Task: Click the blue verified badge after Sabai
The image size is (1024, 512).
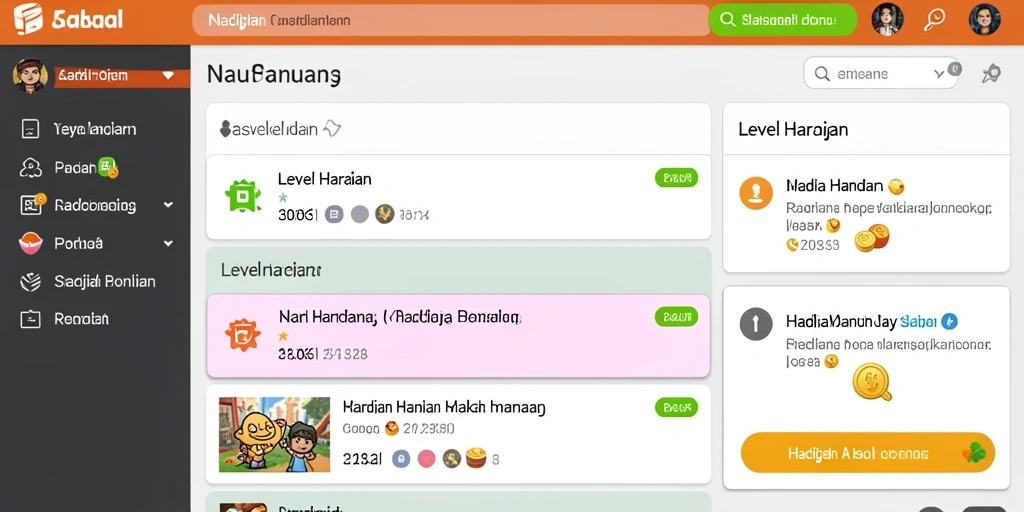Action: click(x=950, y=321)
